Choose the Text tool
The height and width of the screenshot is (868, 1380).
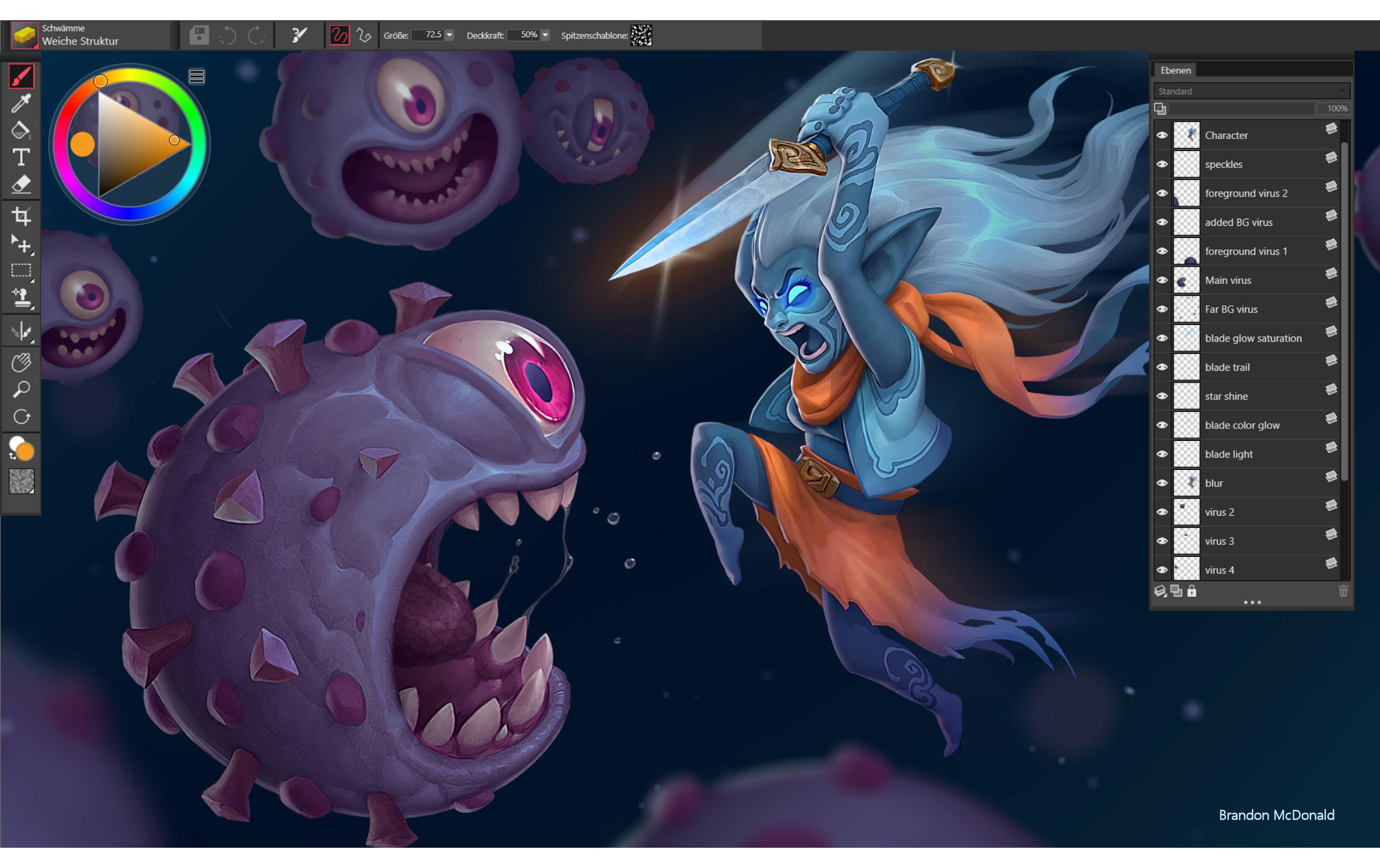coord(21,157)
